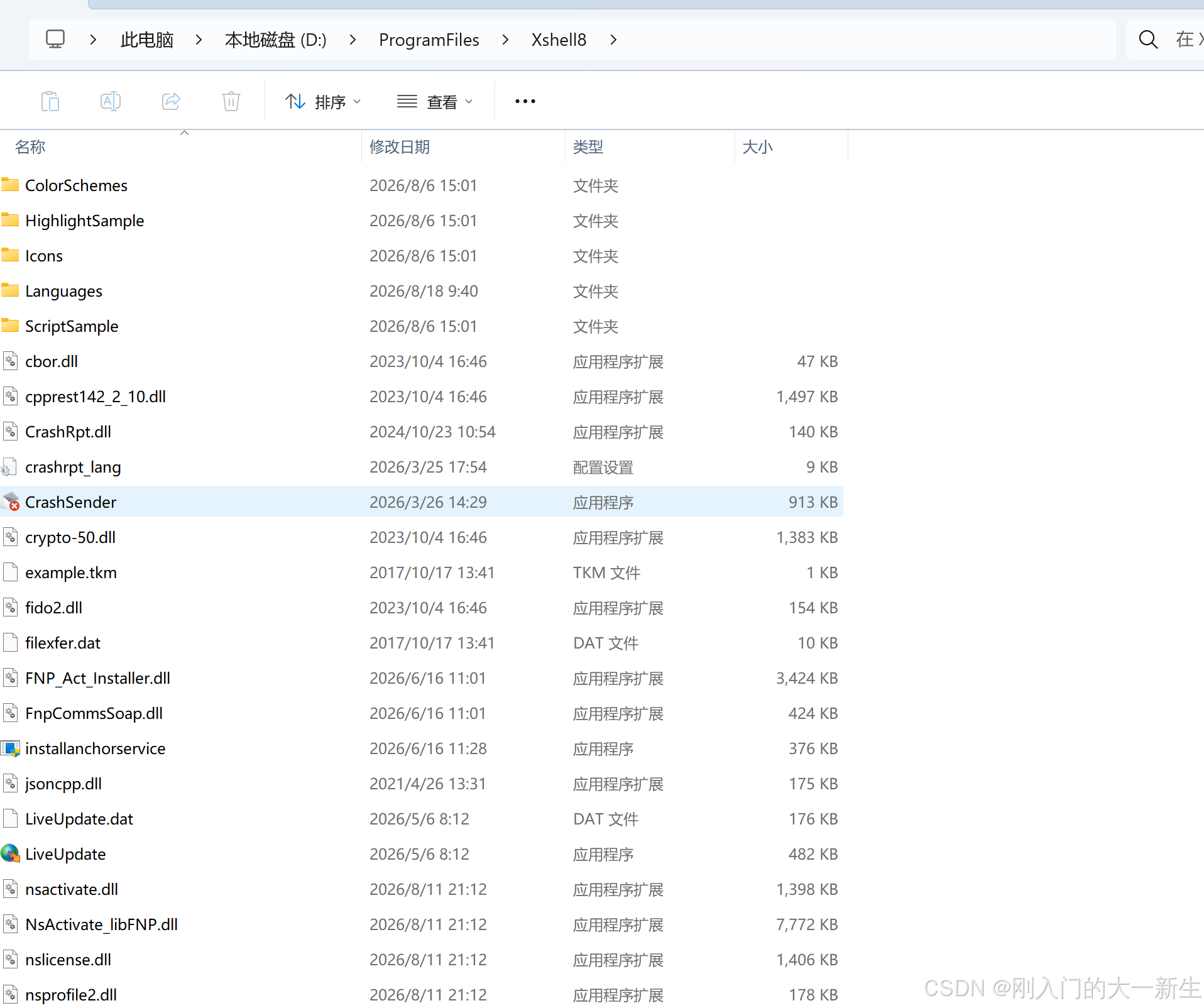The image size is (1204, 1008).
Task: Go to 此电脑 in the breadcrumb
Action: pos(147,40)
